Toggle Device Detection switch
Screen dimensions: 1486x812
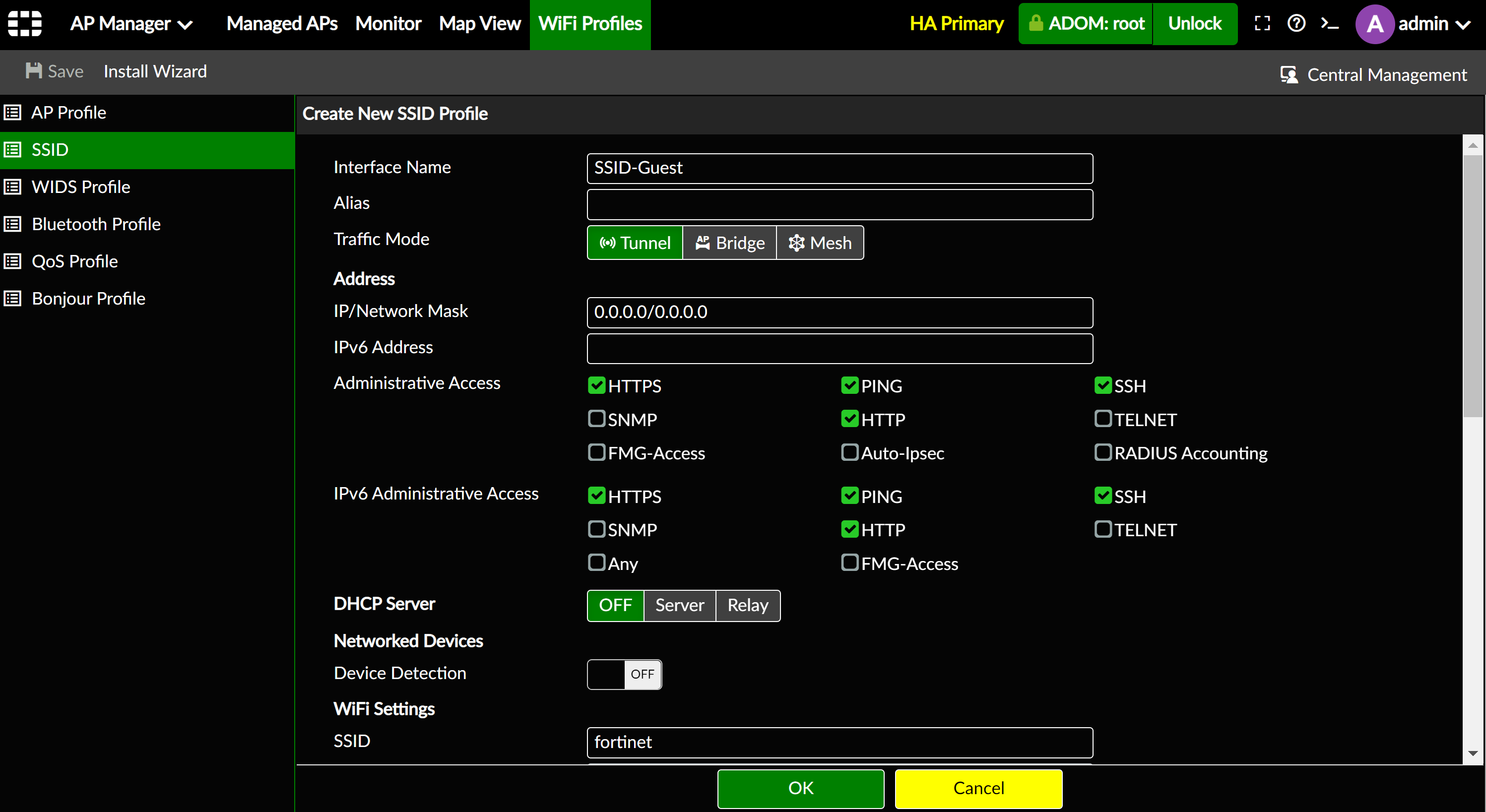point(624,674)
